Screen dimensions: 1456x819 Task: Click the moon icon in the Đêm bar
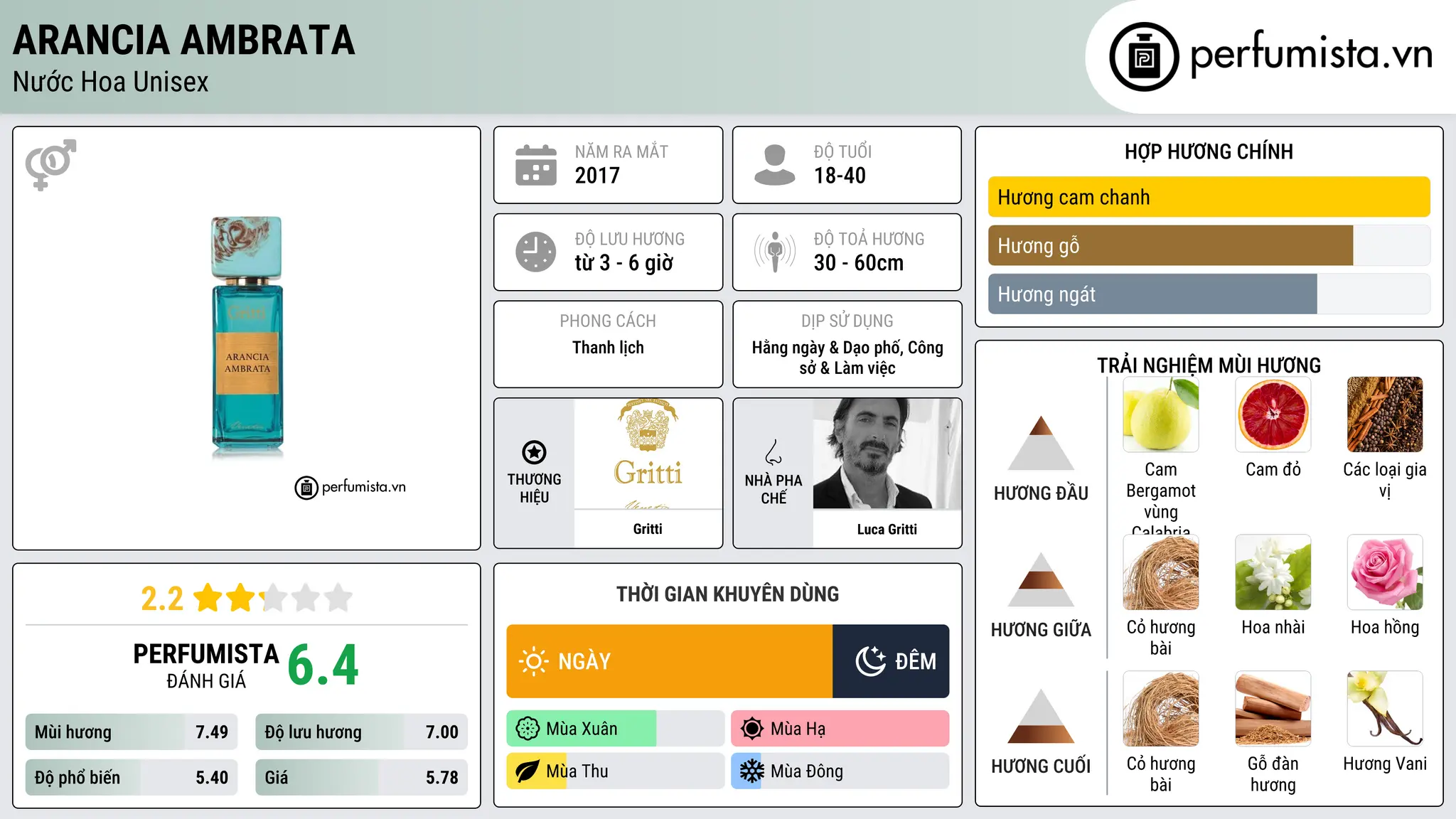click(x=870, y=661)
